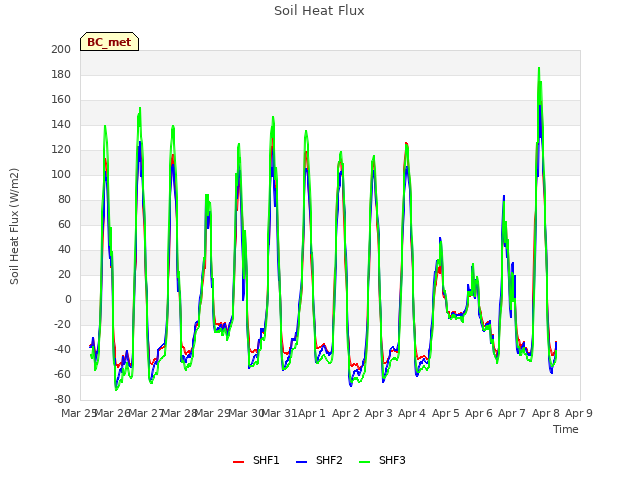The image size is (640, 480).
Task: Click the -60 y-axis tick label
Action: pyautogui.click(x=62, y=375)
